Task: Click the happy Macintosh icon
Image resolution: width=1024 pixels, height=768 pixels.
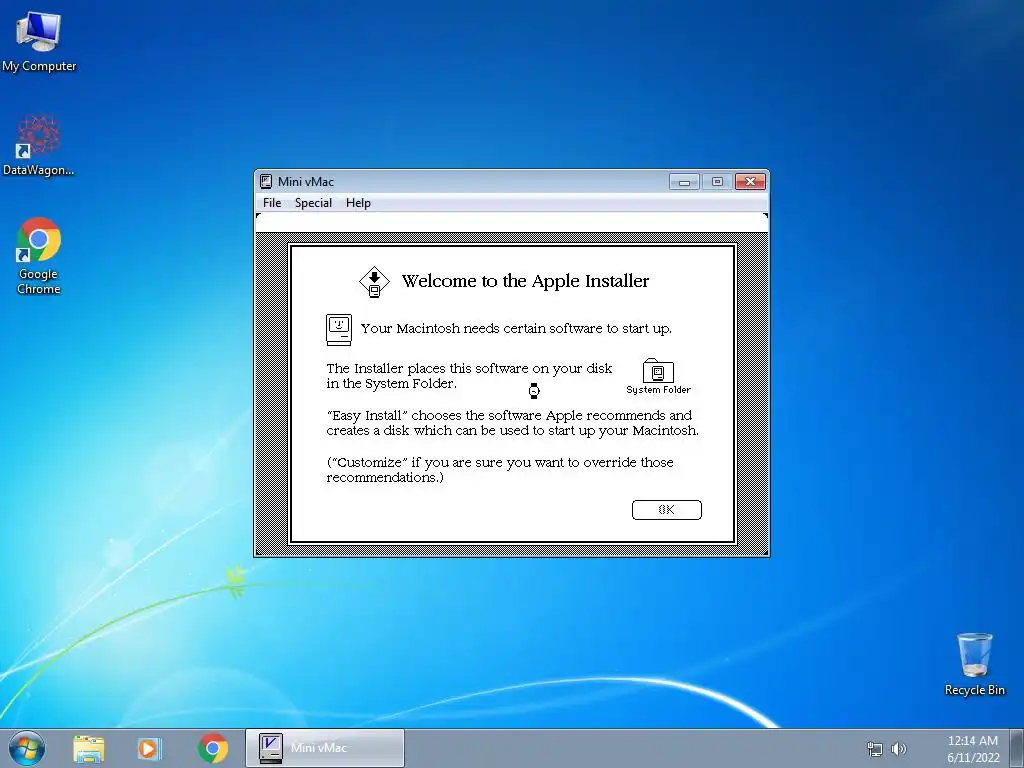Action: point(339,329)
